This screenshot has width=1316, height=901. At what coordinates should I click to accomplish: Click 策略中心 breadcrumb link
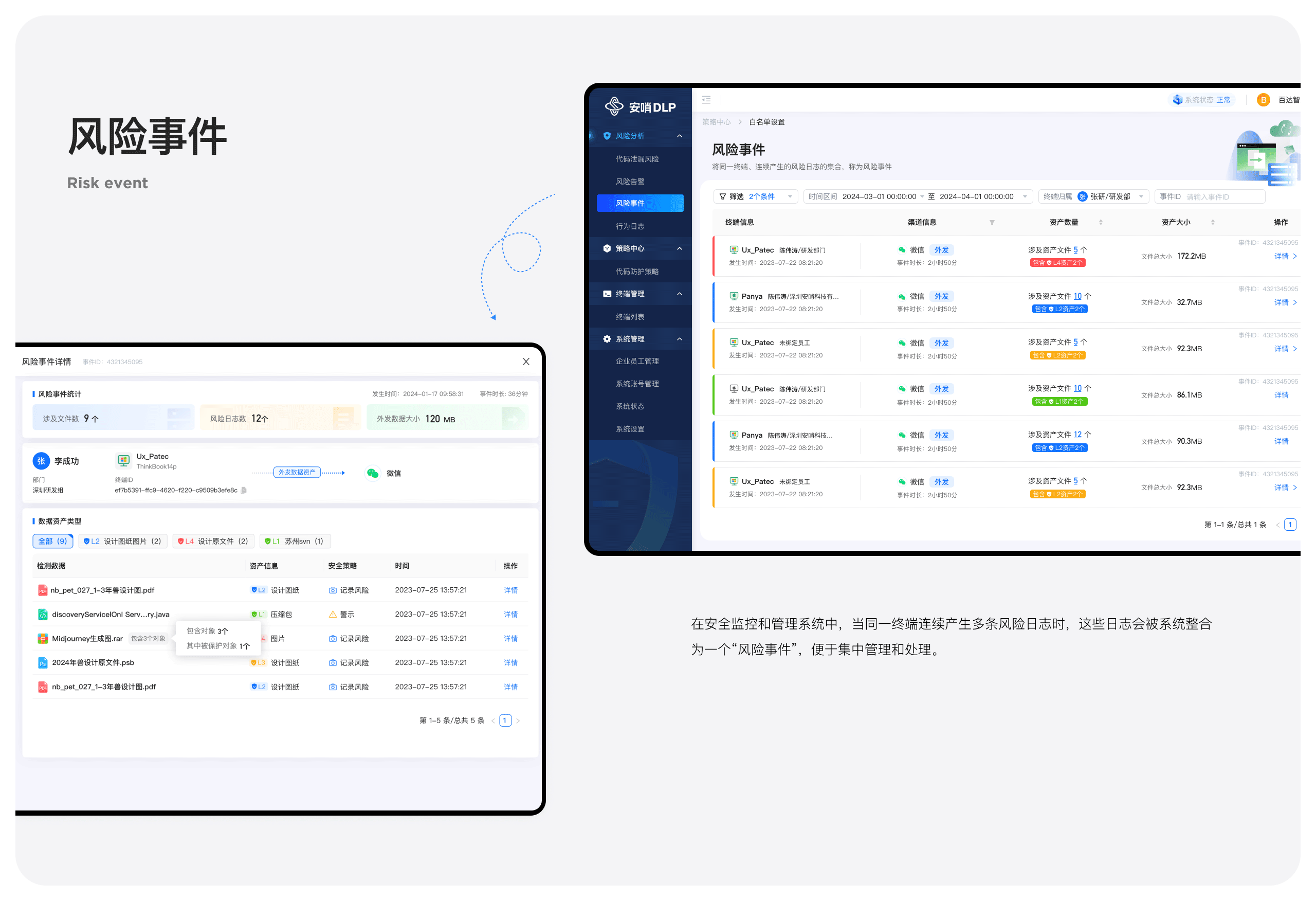(x=716, y=122)
